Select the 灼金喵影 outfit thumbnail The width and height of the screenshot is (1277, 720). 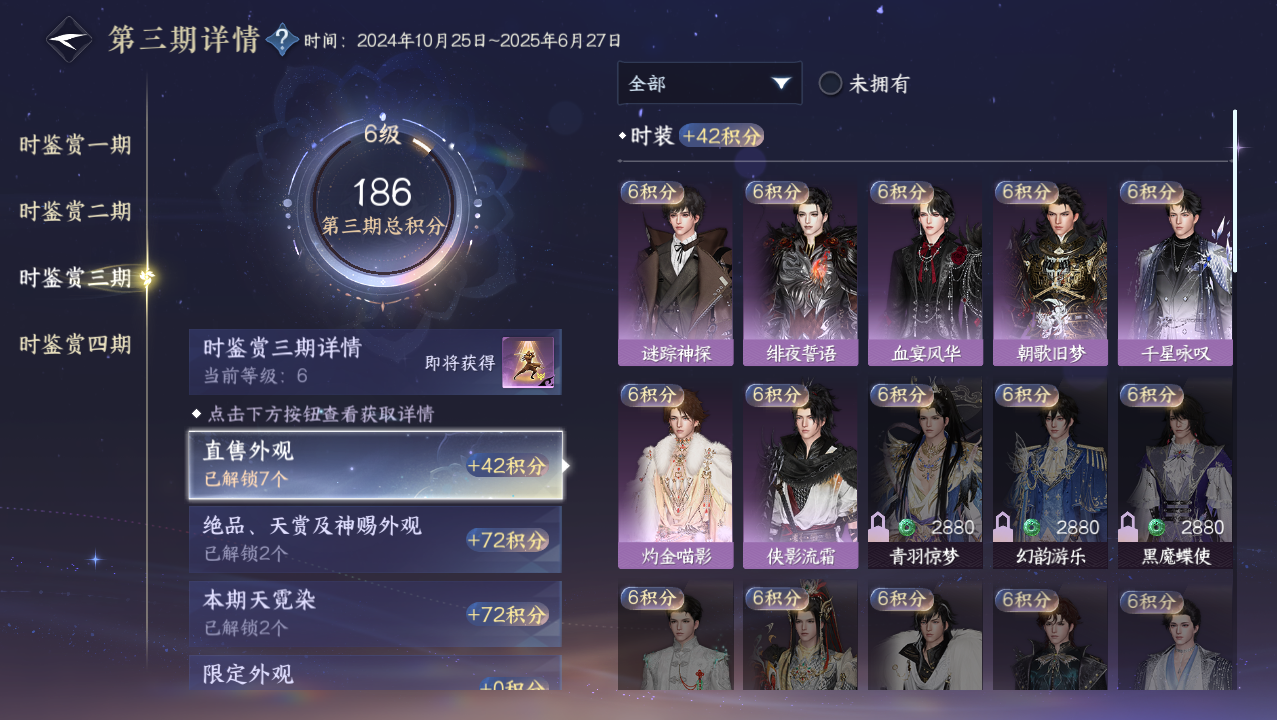[x=675, y=476]
